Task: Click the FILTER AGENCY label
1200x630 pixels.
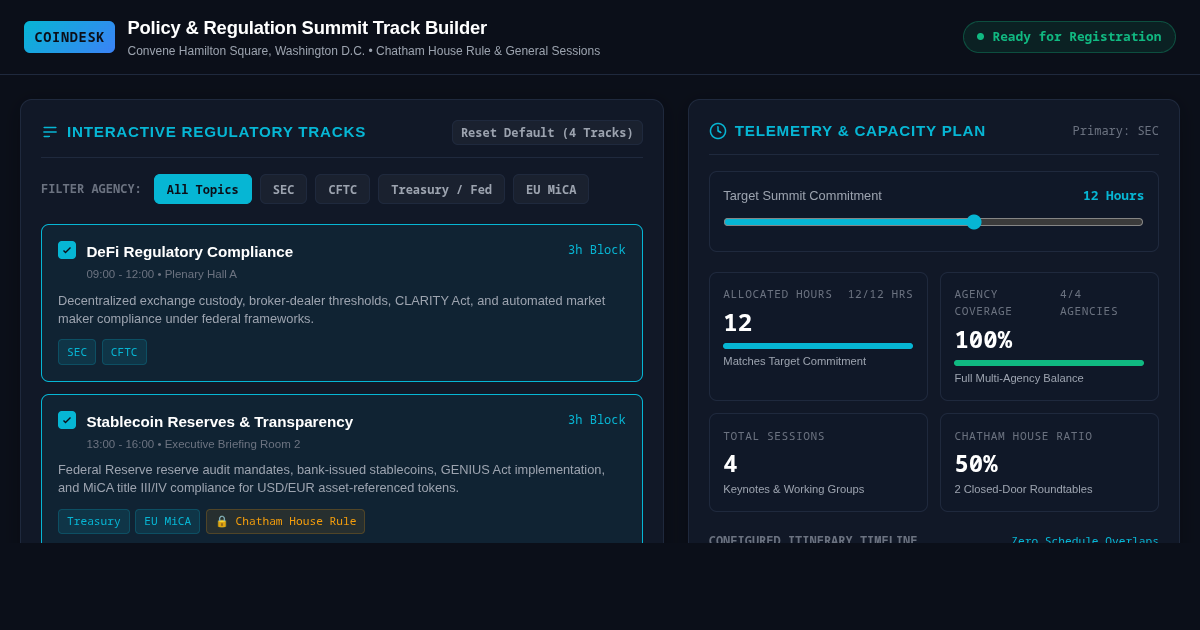Action: click(x=91, y=189)
